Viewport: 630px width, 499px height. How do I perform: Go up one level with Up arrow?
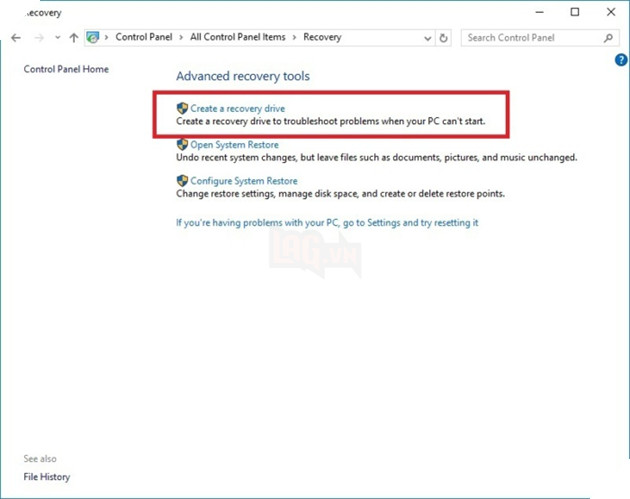coord(74,38)
